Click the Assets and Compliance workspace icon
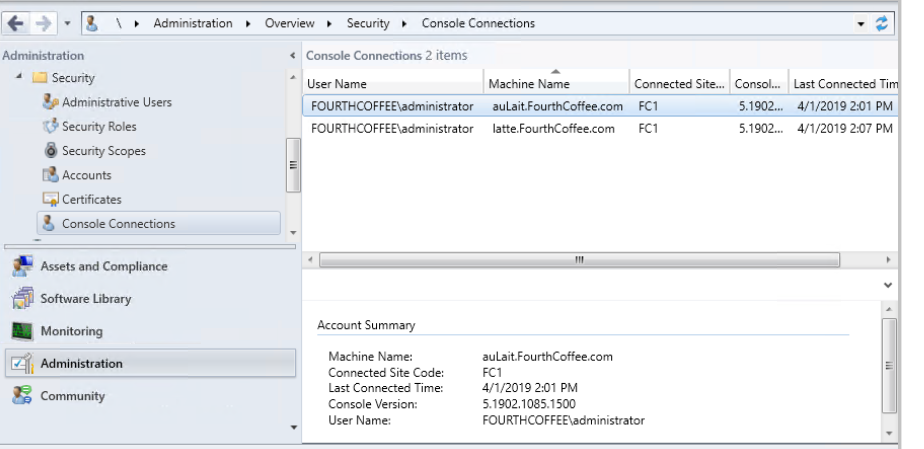924x449 pixels. [x=22, y=266]
